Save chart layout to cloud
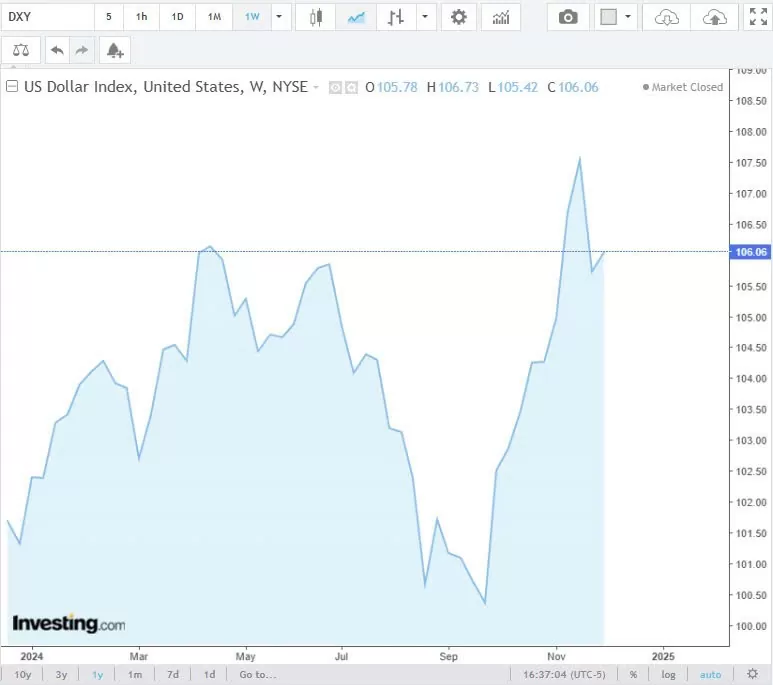Screen dimensions: 773x685 (714, 17)
